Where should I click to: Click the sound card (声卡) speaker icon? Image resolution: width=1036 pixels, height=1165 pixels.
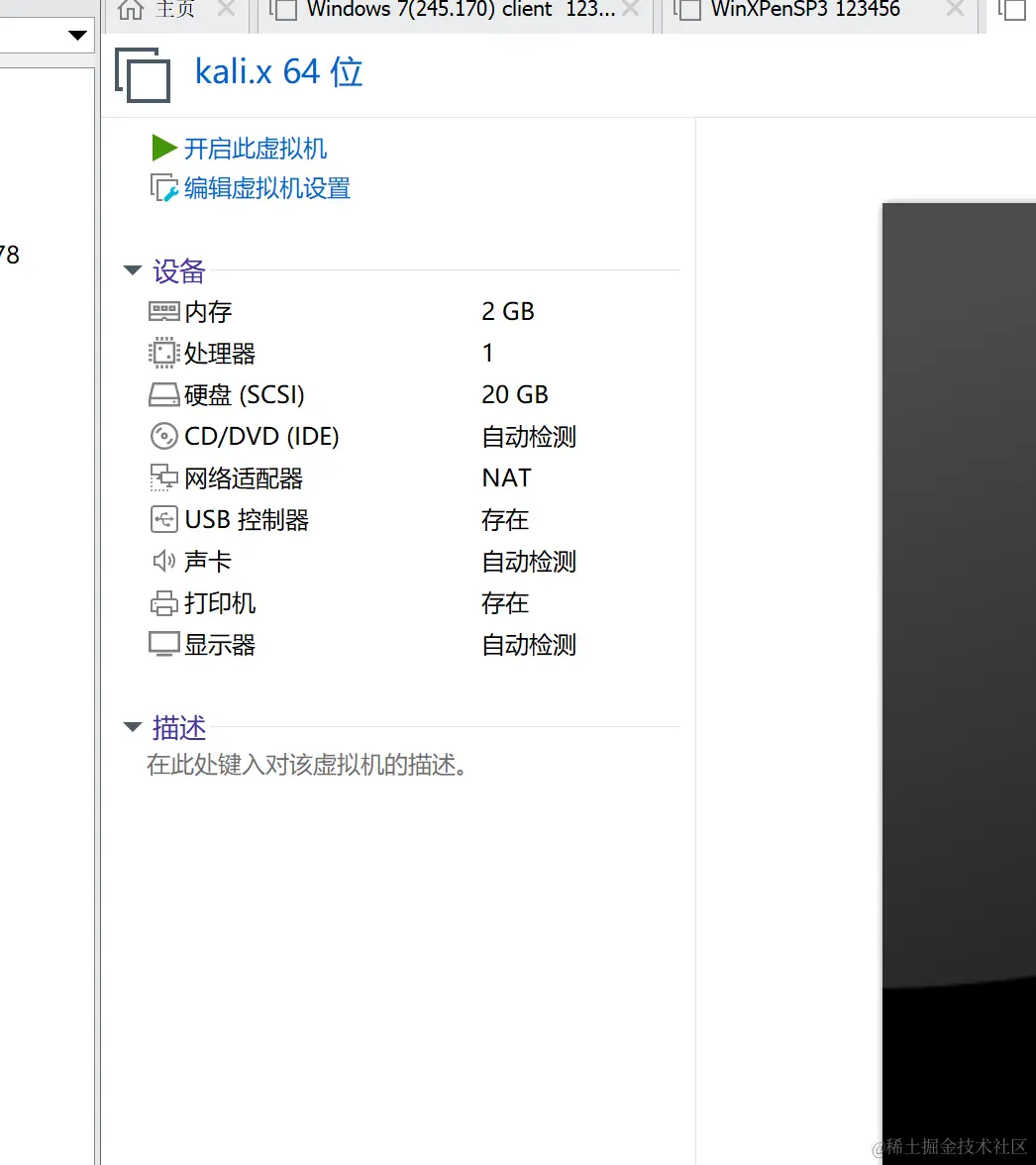coord(164,561)
